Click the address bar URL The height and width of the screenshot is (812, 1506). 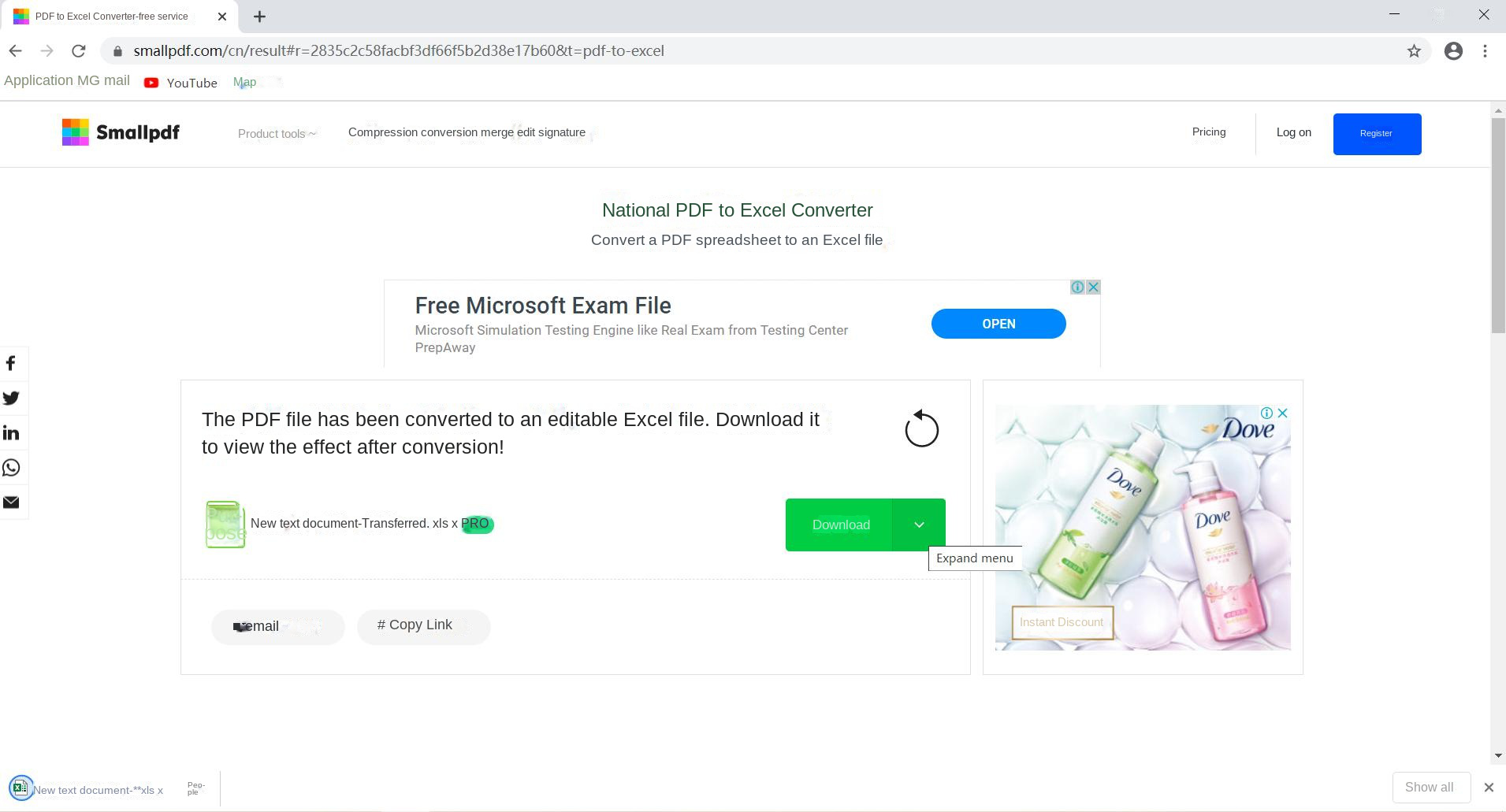point(399,51)
